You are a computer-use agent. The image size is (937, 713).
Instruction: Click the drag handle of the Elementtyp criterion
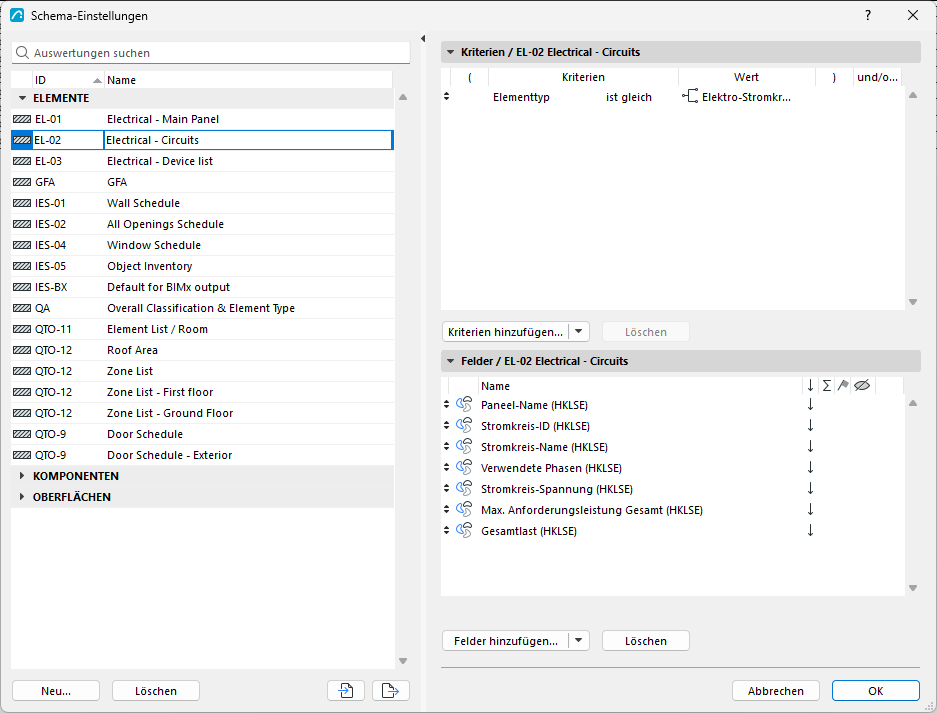pyautogui.click(x=446, y=96)
